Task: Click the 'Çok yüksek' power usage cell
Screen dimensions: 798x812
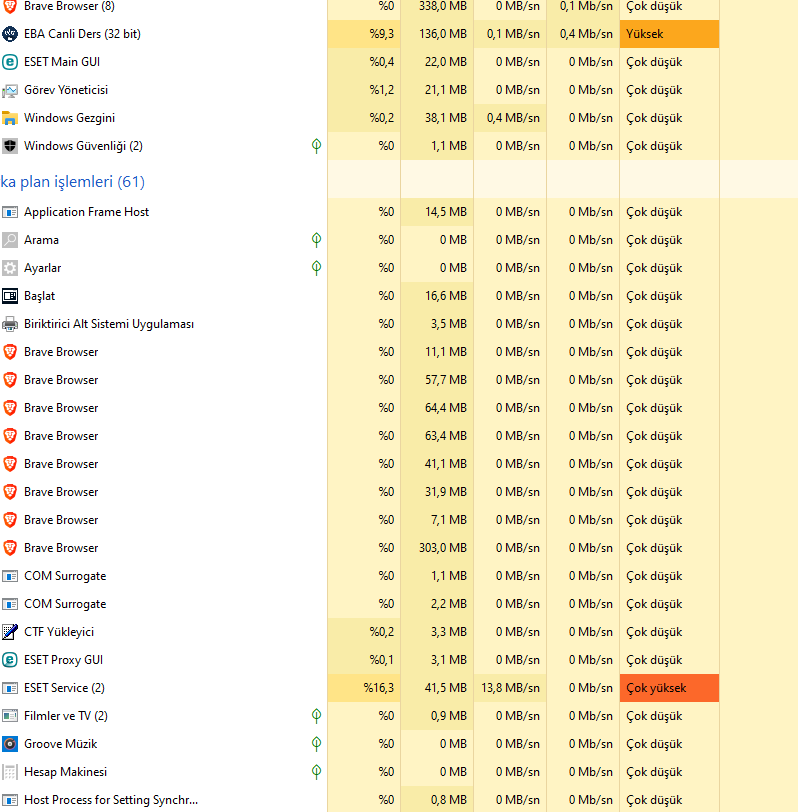Action: click(669, 688)
